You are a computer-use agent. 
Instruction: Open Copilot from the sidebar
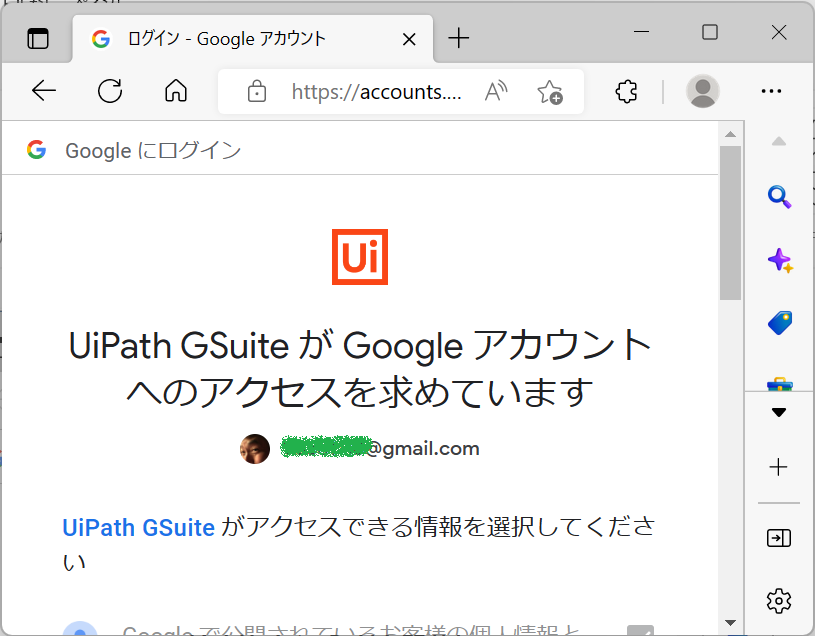779,260
